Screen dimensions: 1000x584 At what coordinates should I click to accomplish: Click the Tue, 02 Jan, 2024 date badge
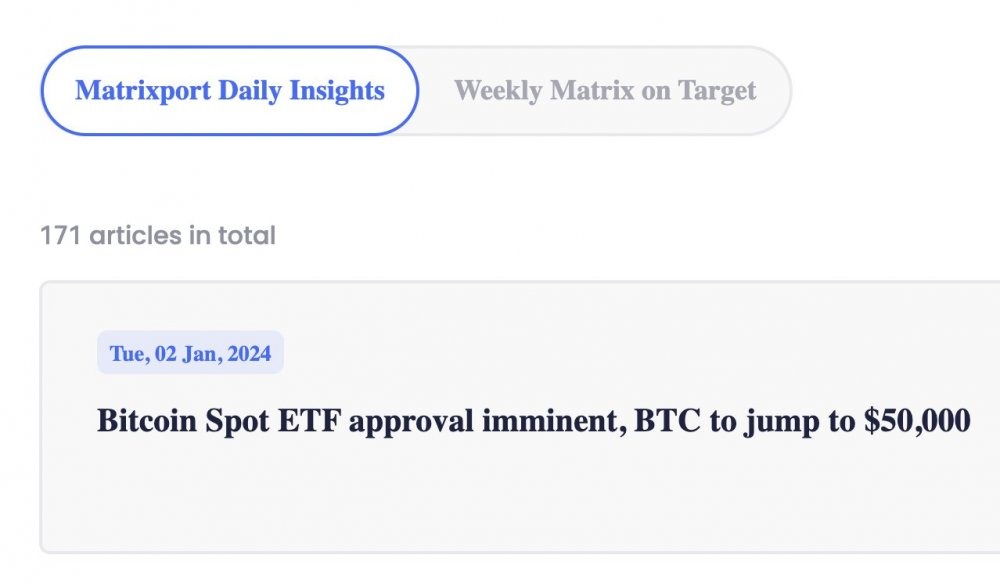pos(190,354)
